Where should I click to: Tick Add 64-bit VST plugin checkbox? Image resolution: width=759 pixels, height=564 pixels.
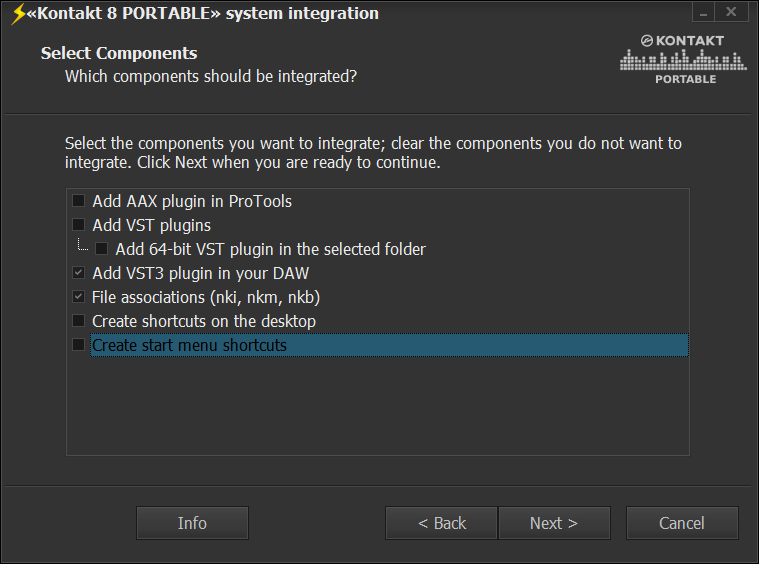point(101,249)
